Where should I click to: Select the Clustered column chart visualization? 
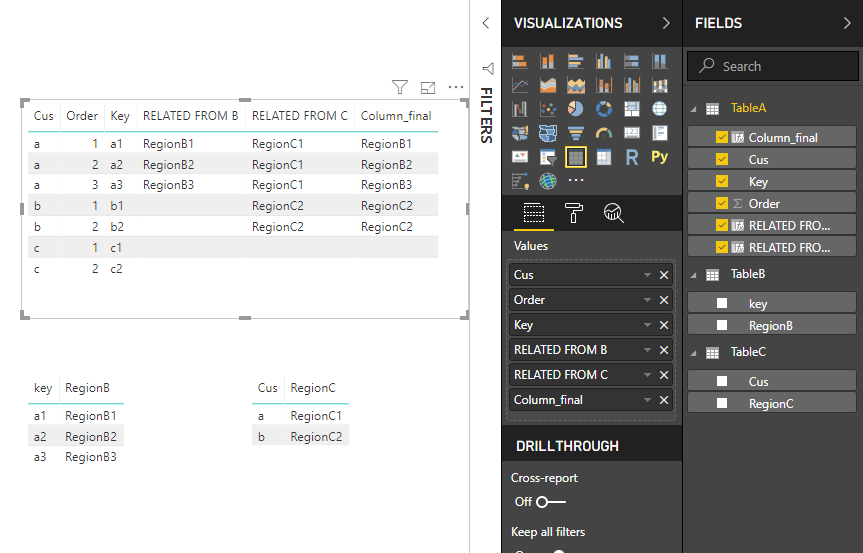coord(604,61)
